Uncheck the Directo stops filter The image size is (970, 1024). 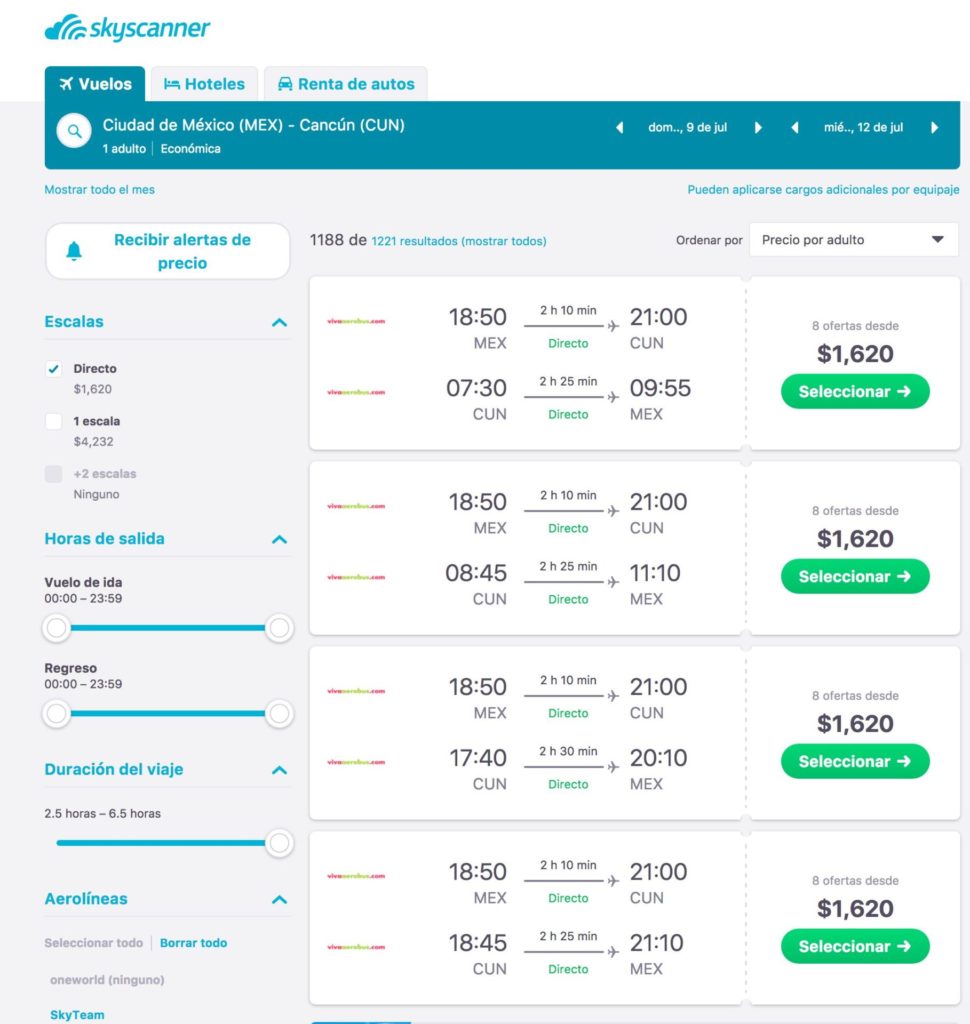click(x=54, y=369)
